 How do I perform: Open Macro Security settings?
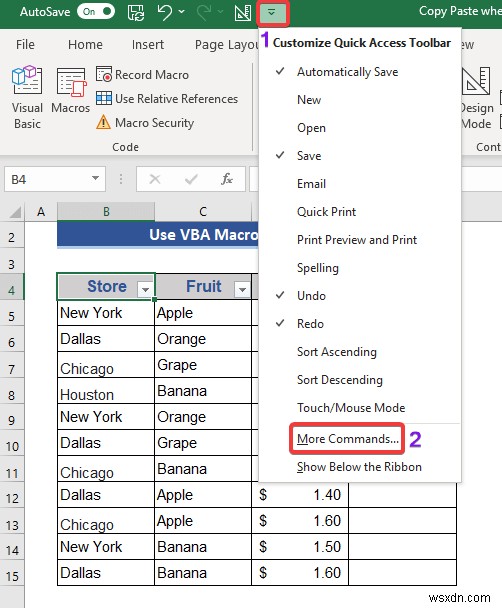[145, 123]
